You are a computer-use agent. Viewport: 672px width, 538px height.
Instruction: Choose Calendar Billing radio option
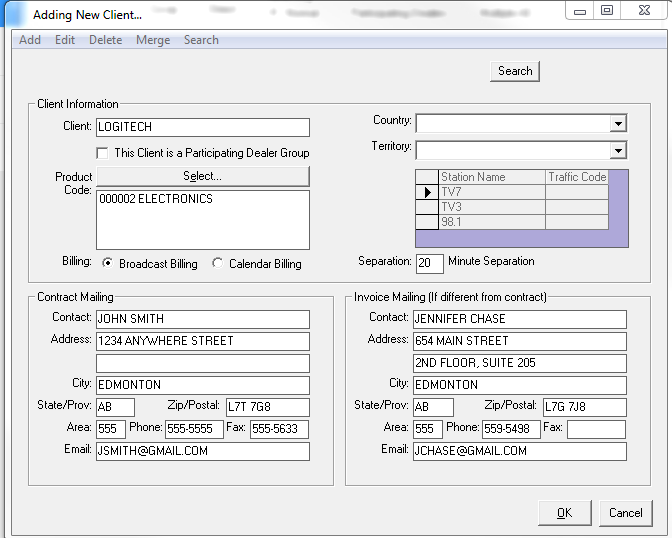218,264
